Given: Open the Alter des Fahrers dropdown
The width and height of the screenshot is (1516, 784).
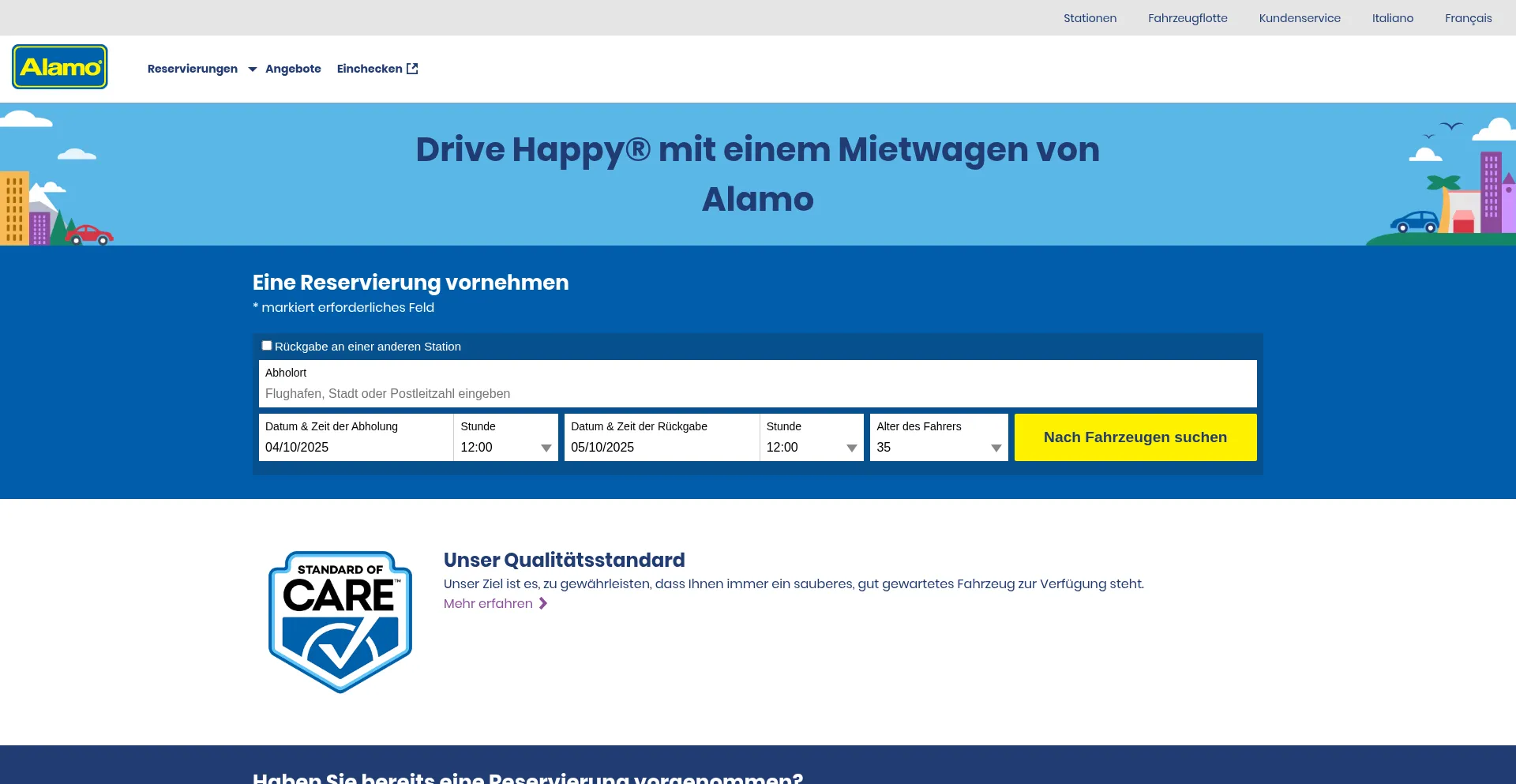Looking at the screenshot, I should point(938,447).
